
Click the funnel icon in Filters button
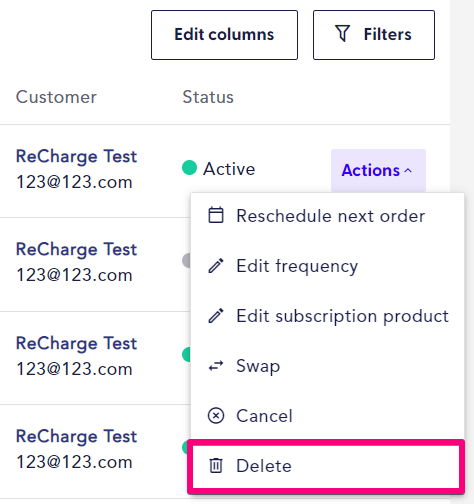point(342,34)
